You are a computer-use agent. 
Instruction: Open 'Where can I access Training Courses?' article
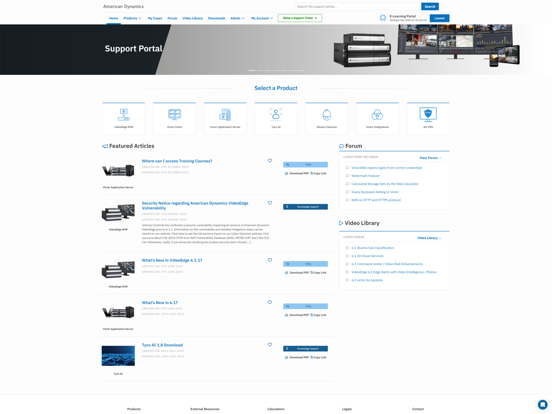tap(177, 161)
